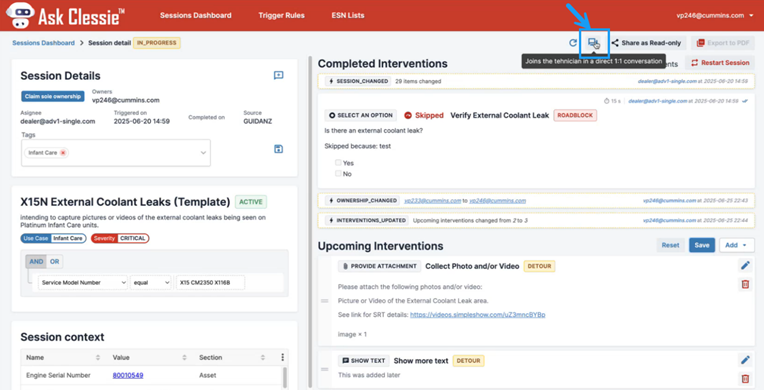
Task: Click the Reset button in Upcoming Interventions
Action: 670,245
